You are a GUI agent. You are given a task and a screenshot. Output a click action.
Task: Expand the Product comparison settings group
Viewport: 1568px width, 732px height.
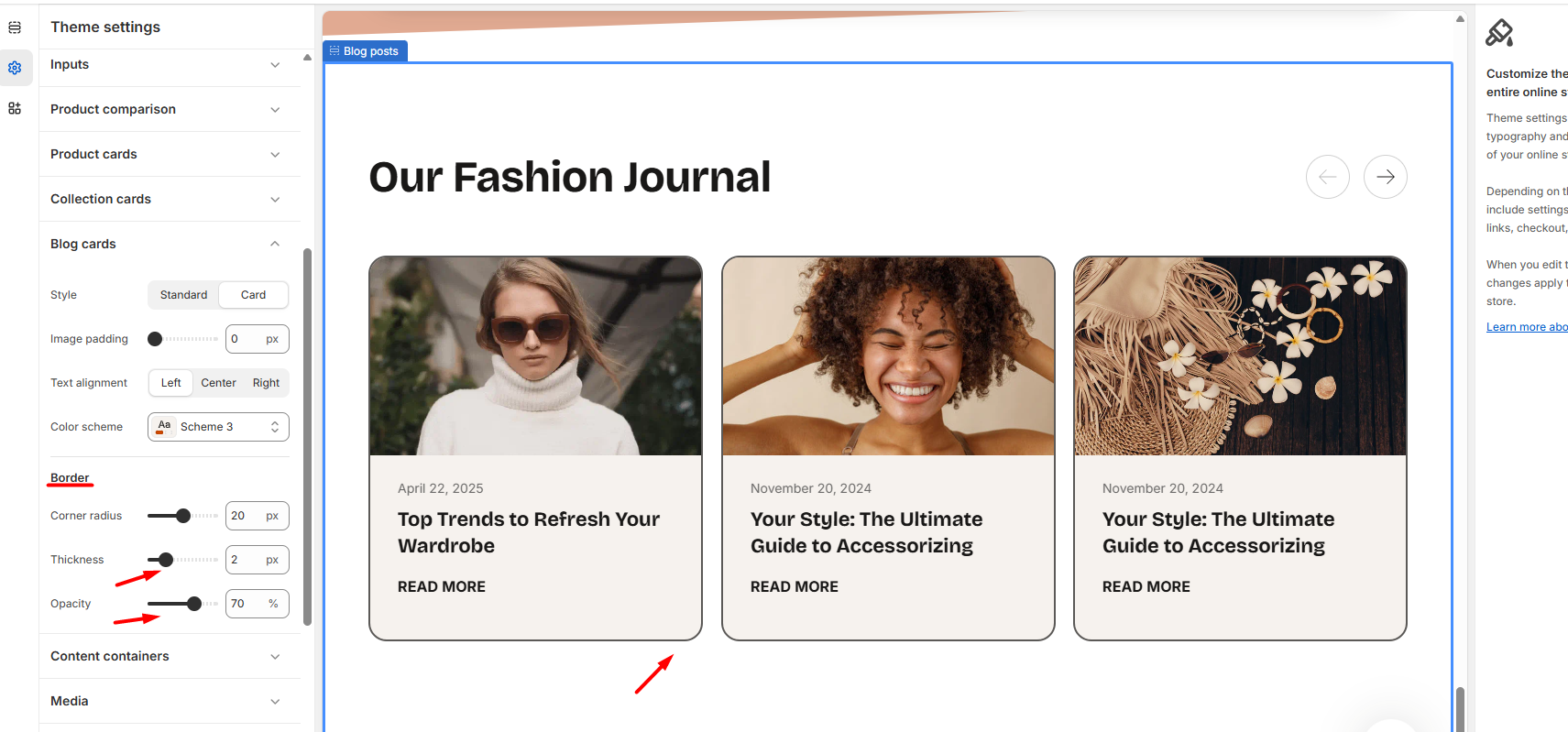coord(170,109)
